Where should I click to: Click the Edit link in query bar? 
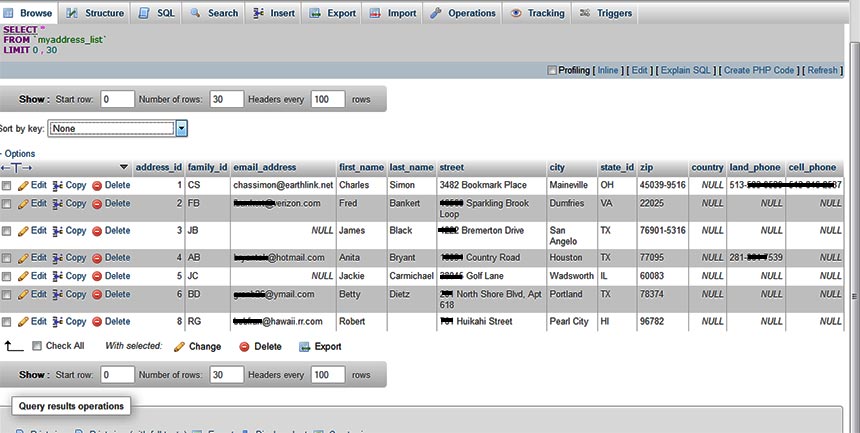coord(640,70)
